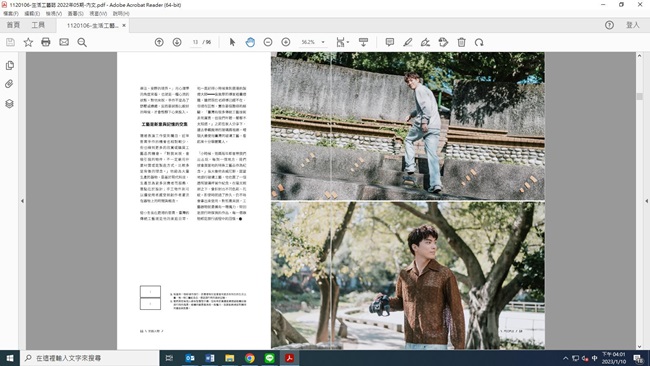Go to the previous page arrow
Viewport: 650px width, 366px height.
(x=159, y=42)
